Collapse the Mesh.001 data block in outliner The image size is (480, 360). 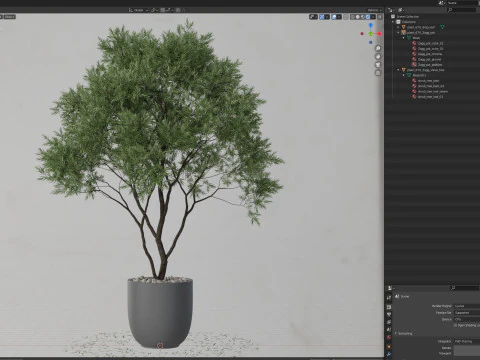404,75
